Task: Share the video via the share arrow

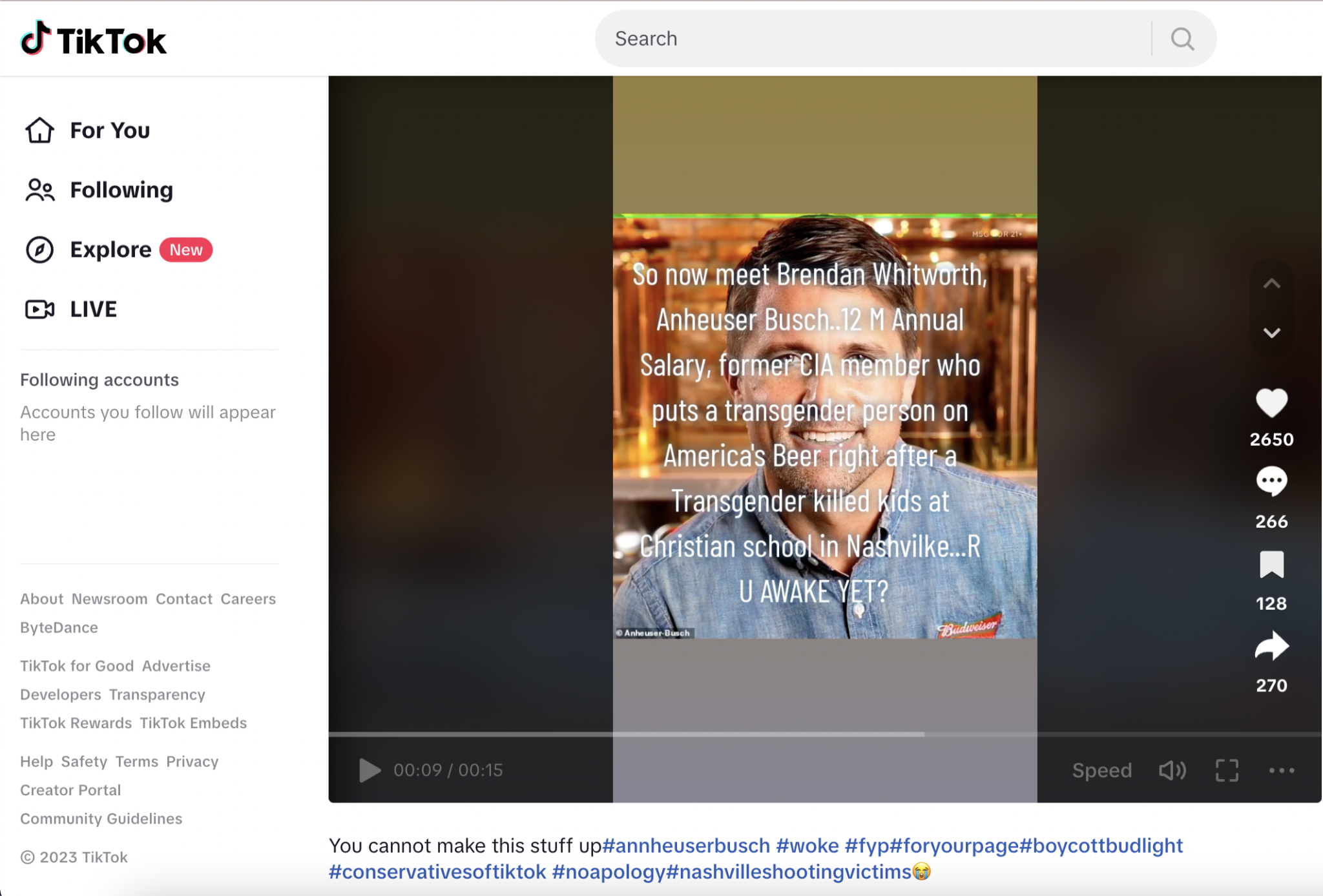Action: [1271, 646]
